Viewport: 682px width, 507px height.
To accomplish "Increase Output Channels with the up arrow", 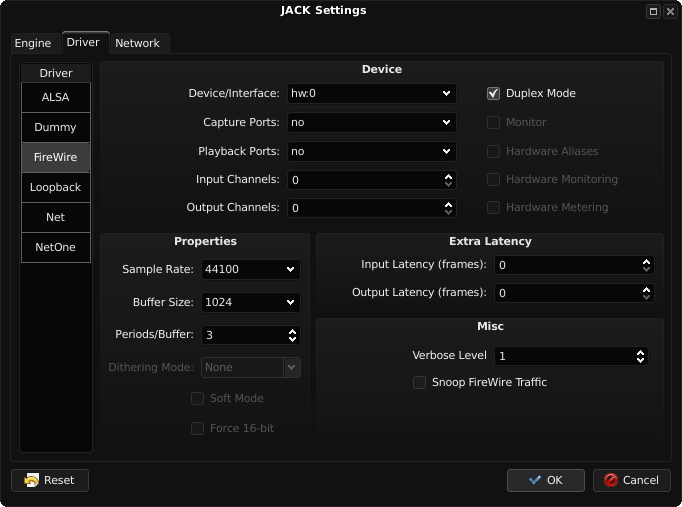I will coord(448,204).
